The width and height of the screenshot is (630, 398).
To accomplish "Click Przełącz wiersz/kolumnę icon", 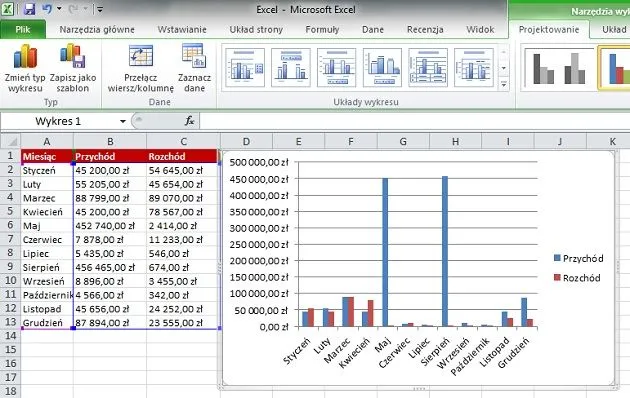I will click(x=141, y=56).
